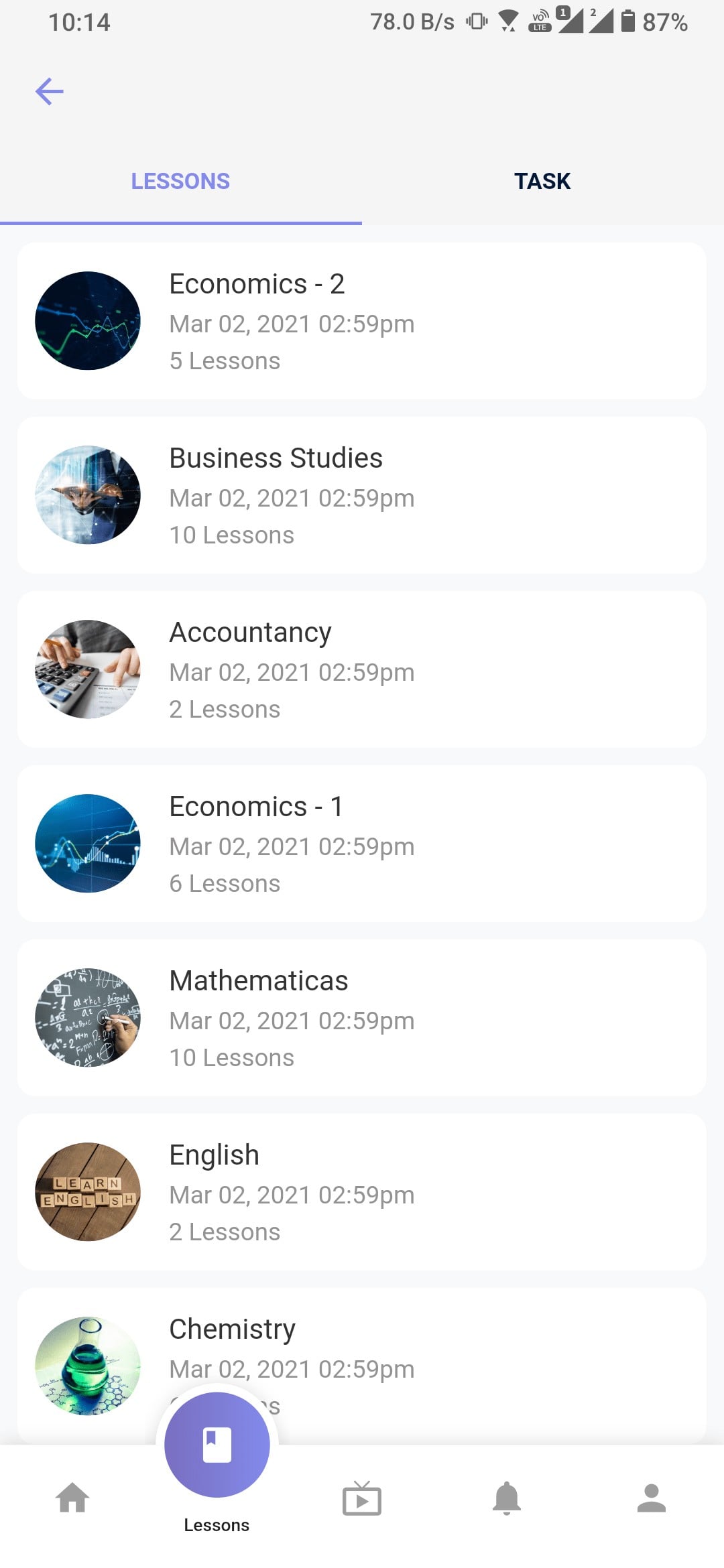This screenshot has height=1568, width=724.
Task: Click the Accountancy calculator thumbnail
Action: tap(88, 669)
